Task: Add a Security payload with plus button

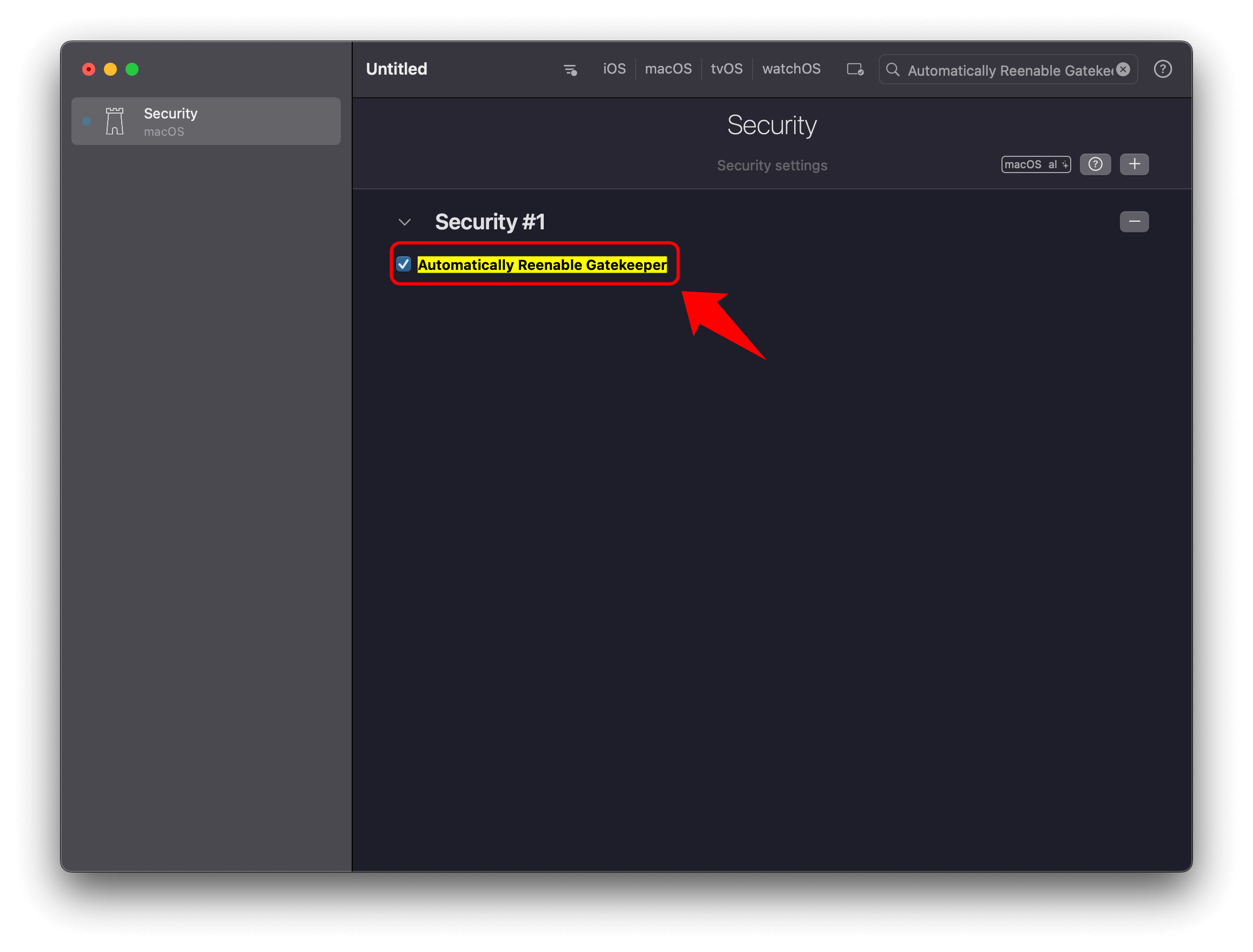Action: [1134, 164]
